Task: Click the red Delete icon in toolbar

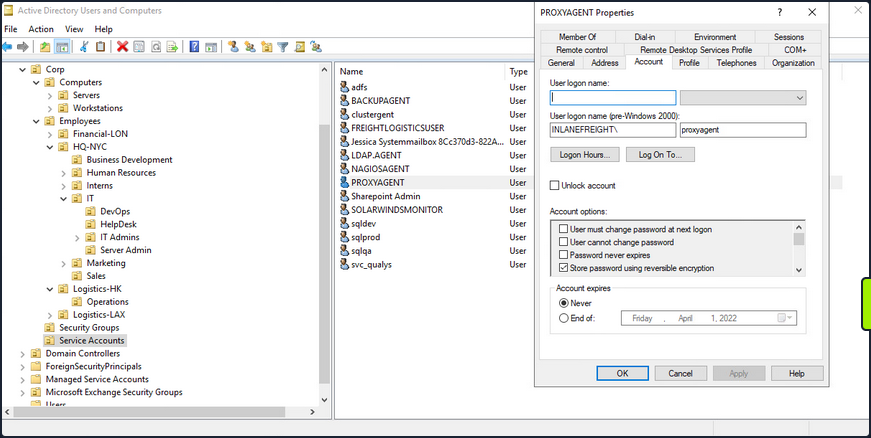Action: (x=122, y=46)
